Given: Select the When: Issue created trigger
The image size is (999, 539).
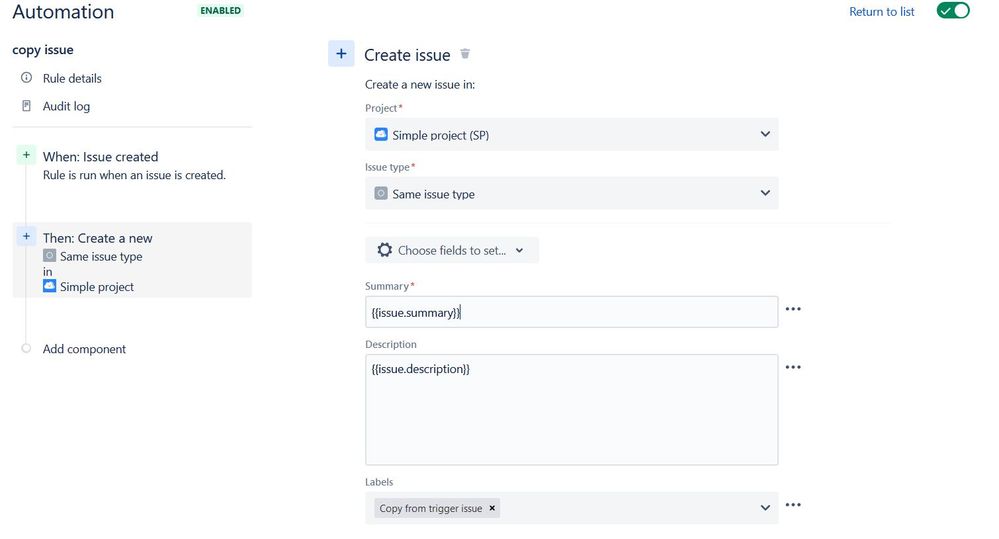Looking at the screenshot, I should click(x=100, y=157).
